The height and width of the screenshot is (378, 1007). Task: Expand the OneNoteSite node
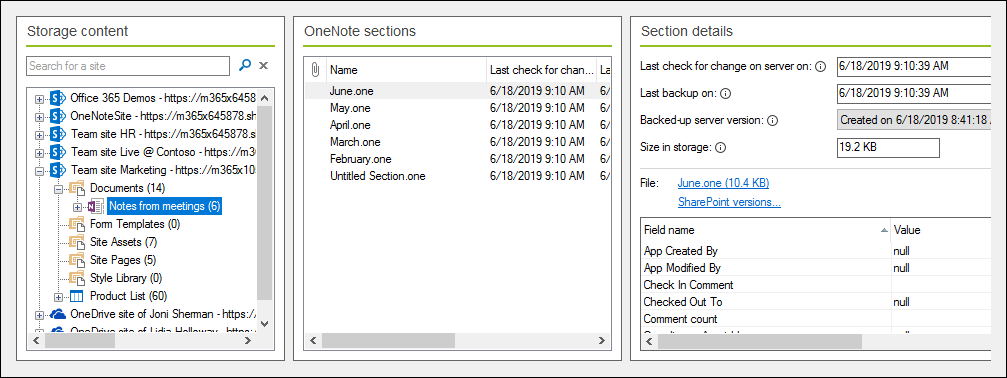(40, 117)
